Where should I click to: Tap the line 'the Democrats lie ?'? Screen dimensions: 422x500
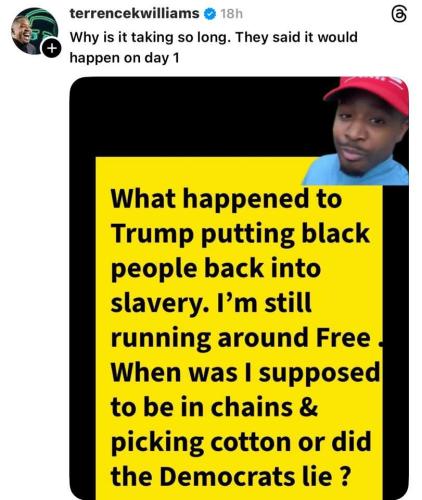(x=231, y=477)
